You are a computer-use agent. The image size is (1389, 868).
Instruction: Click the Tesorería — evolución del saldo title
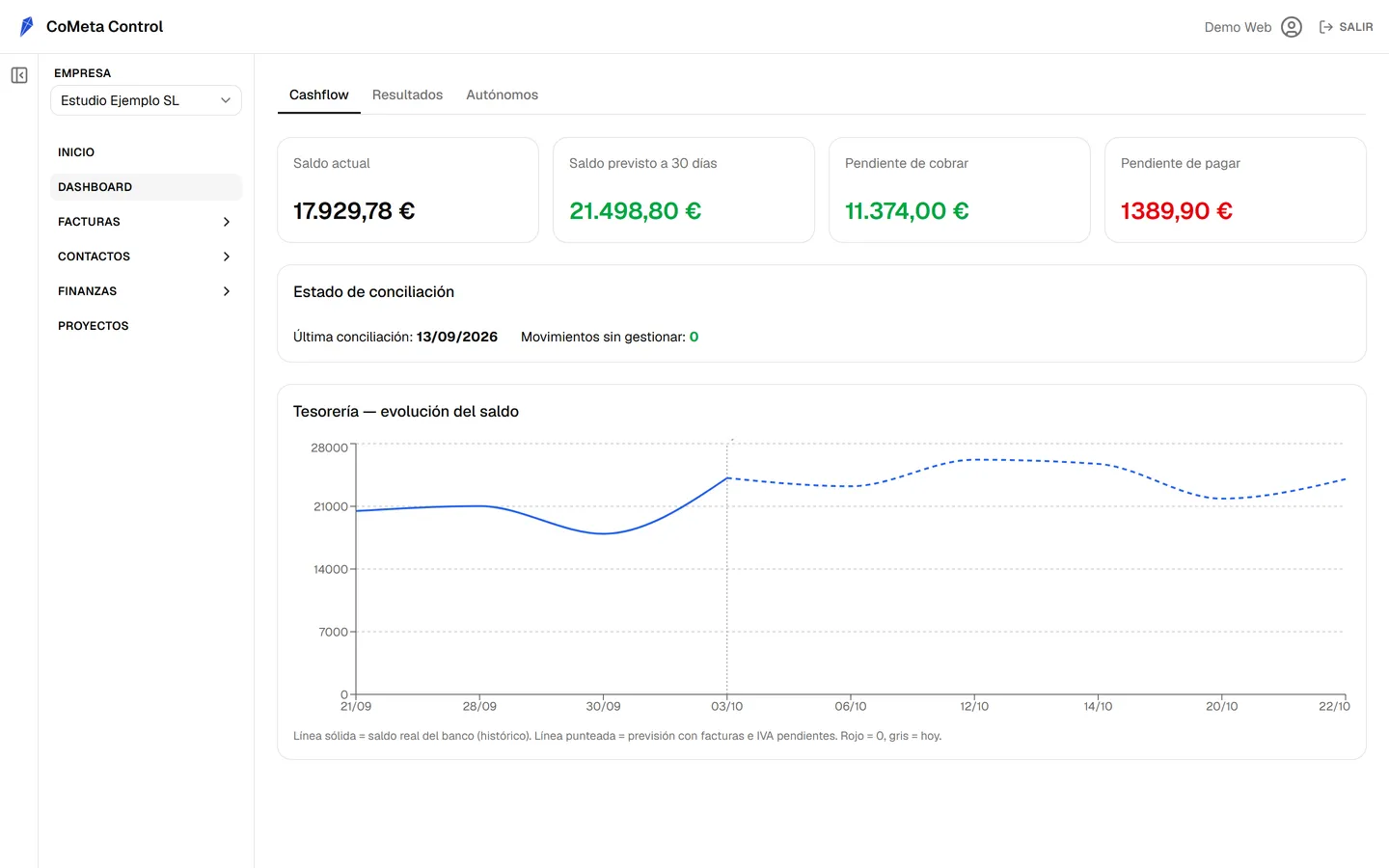[406, 412]
